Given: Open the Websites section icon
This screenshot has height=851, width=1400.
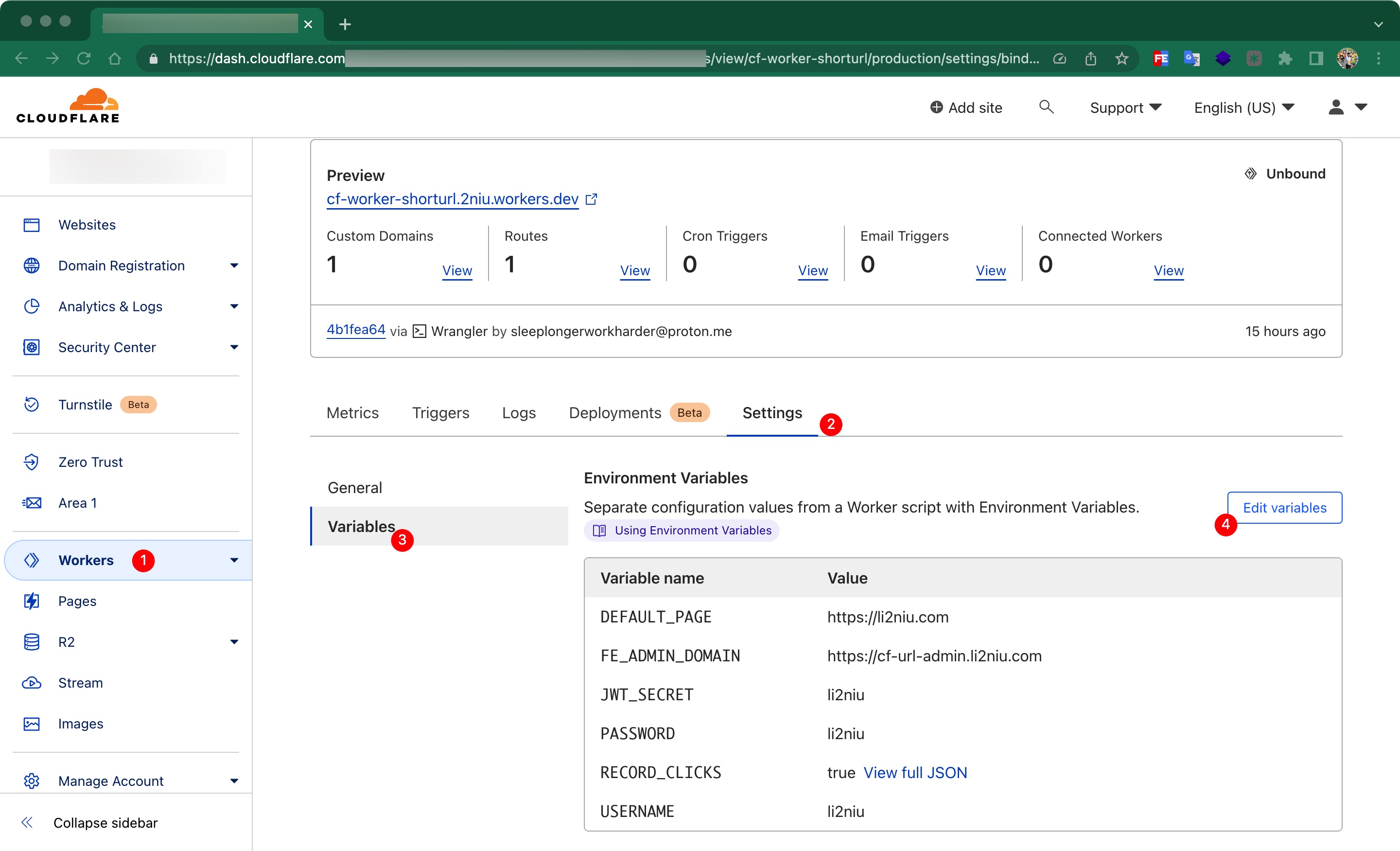Looking at the screenshot, I should pyautogui.click(x=31, y=225).
